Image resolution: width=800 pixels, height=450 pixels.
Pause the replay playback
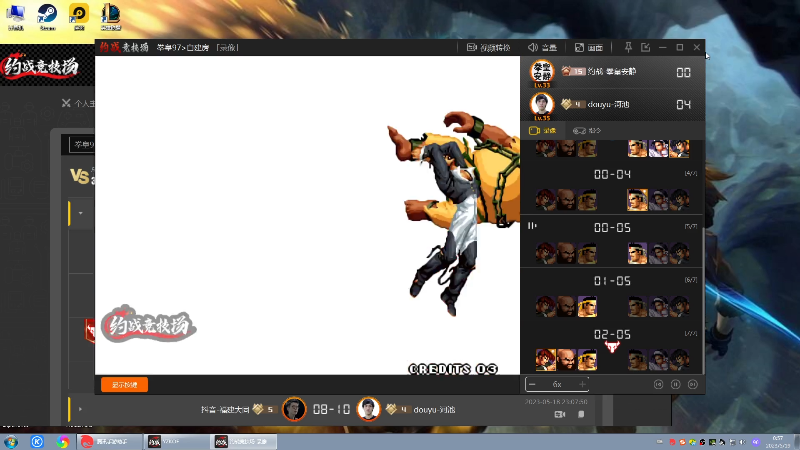tap(675, 384)
